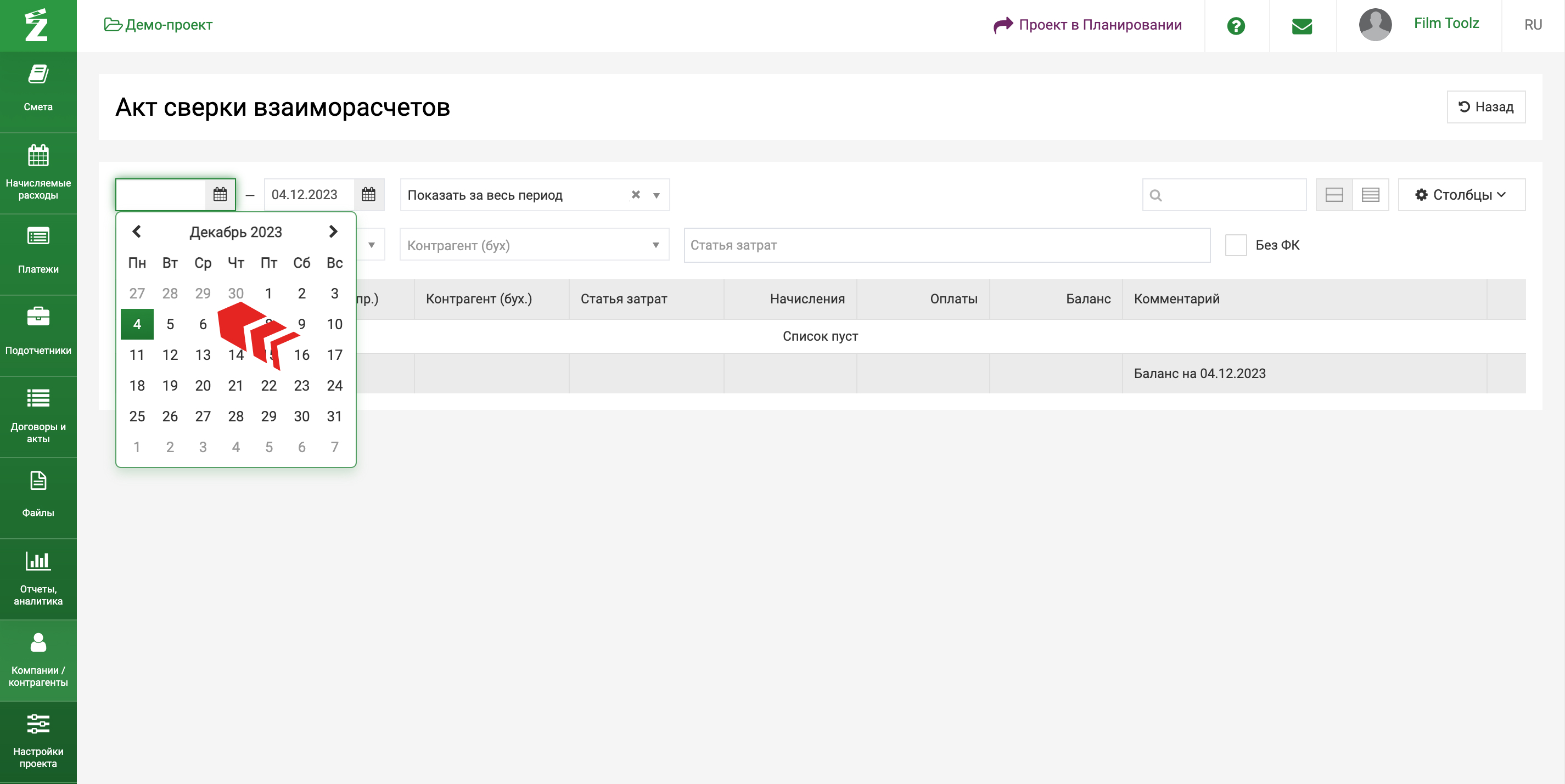
Task: Open the Контрагент (бух) dropdown
Action: [x=534, y=245]
